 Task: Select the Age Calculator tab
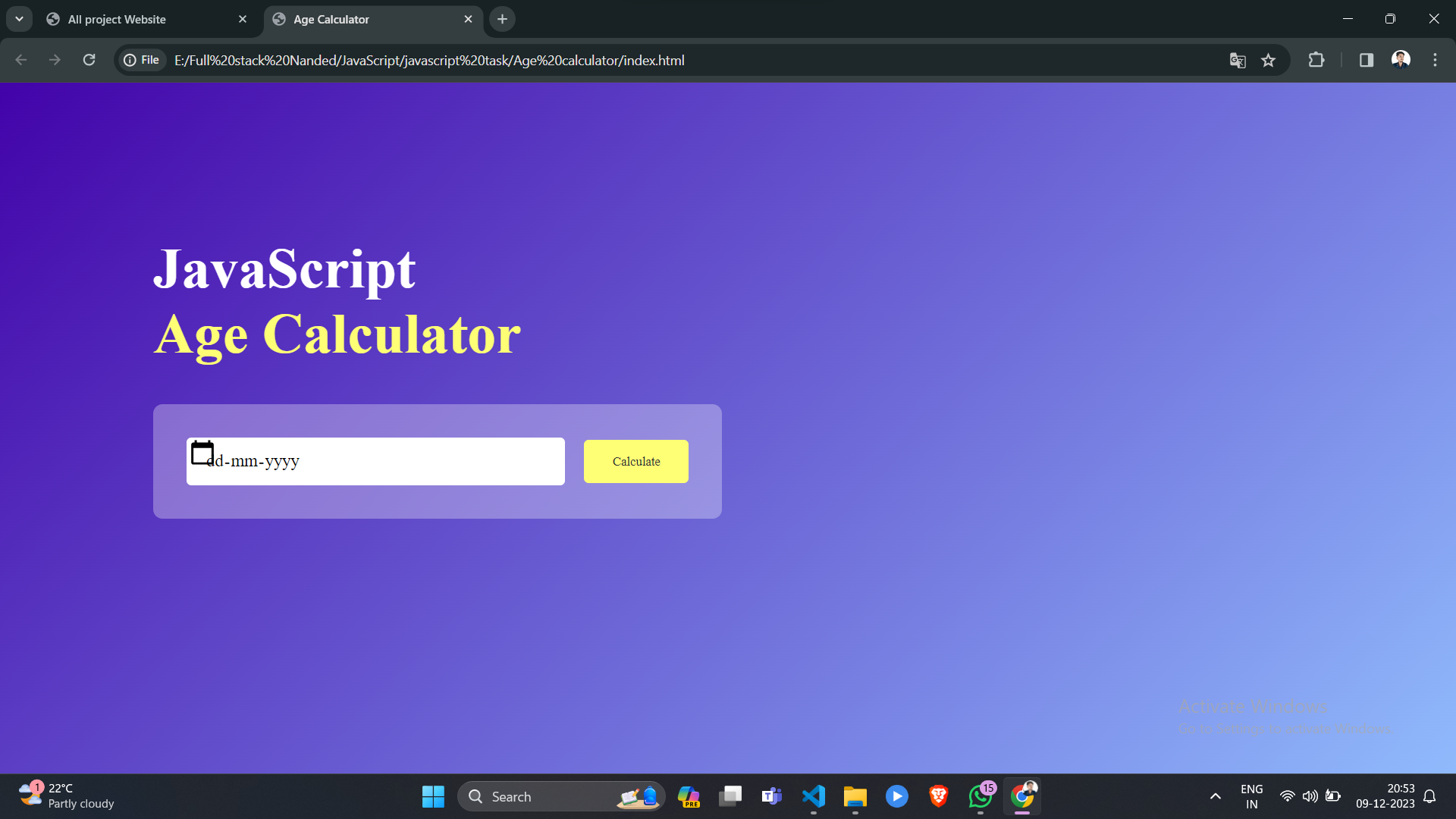(x=331, y=20)
